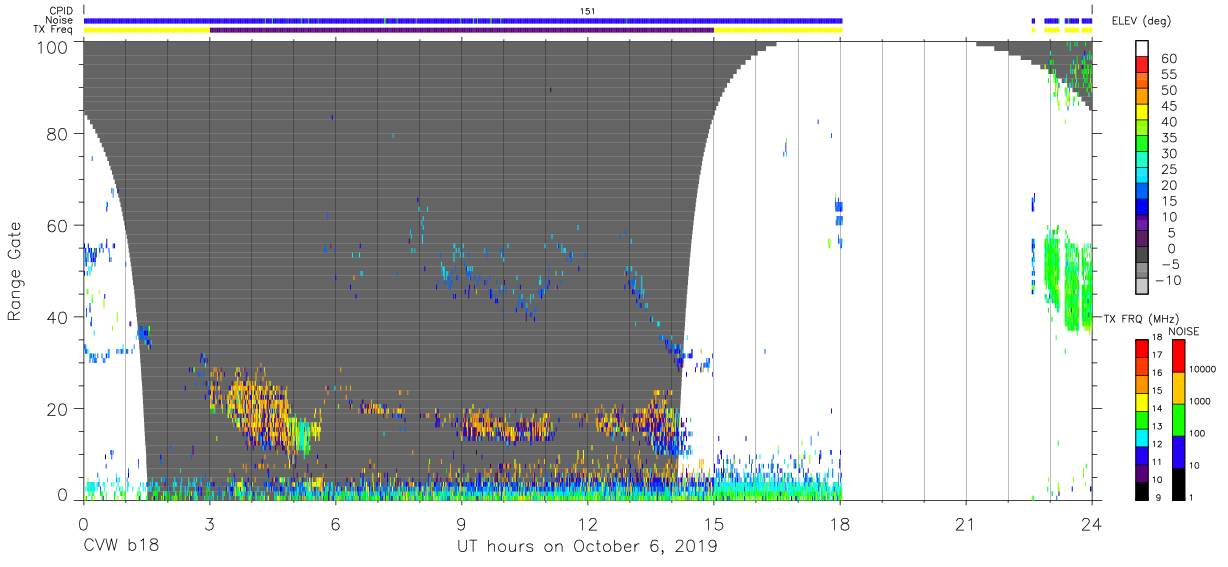Screen dimensions: 1228x567
Task: Click the CVW b18 radar label
Action: click(119, 547)
